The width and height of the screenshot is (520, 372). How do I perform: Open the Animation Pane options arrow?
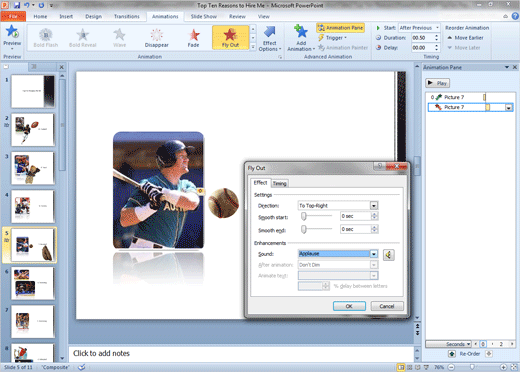click(x=507, y=67)
